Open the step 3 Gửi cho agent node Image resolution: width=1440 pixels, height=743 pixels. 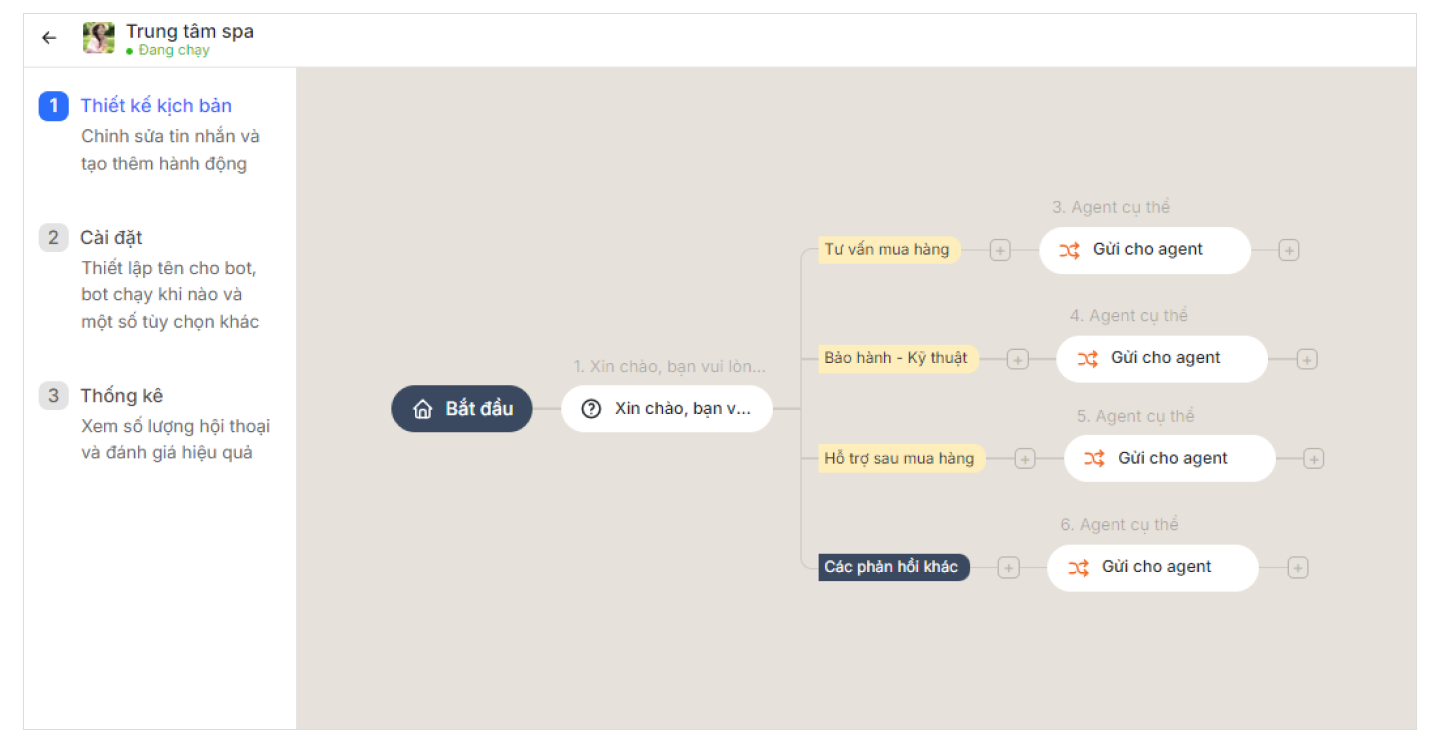[x=1145, y=250]
